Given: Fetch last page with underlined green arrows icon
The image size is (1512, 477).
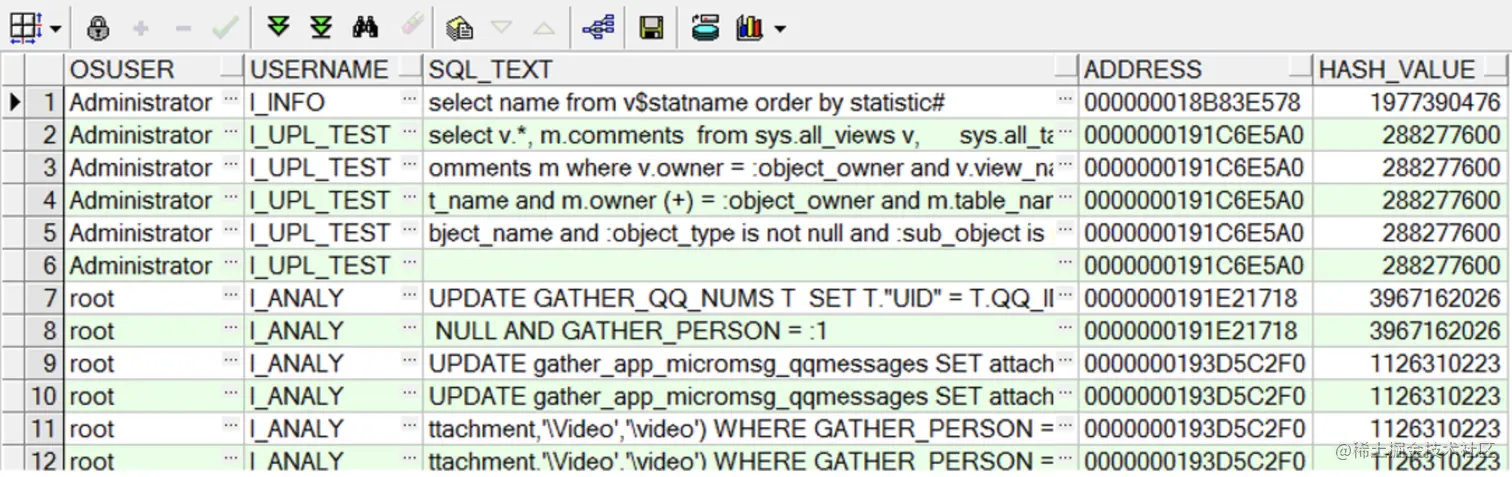Looking at the screenshot, I should pyautogui.click(x=321, y=28).
